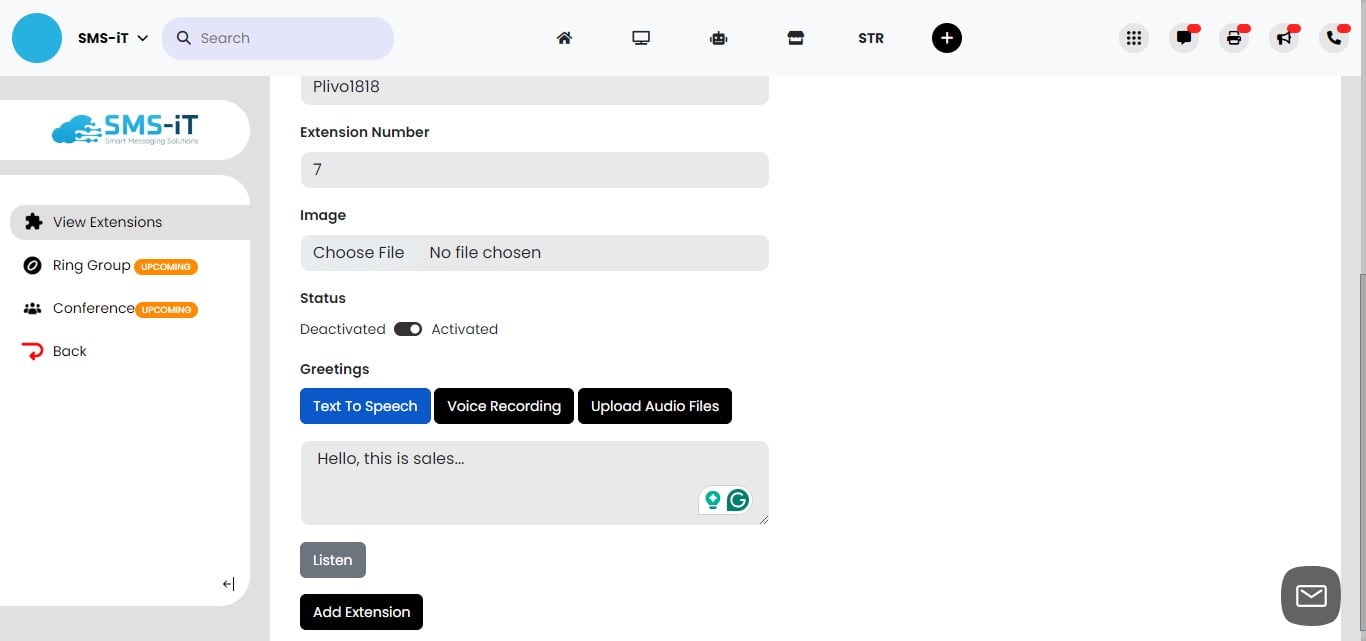This screenshot has width=1366, height=641.
Task: Click the phone calls notification icon
Action: 1334,37
